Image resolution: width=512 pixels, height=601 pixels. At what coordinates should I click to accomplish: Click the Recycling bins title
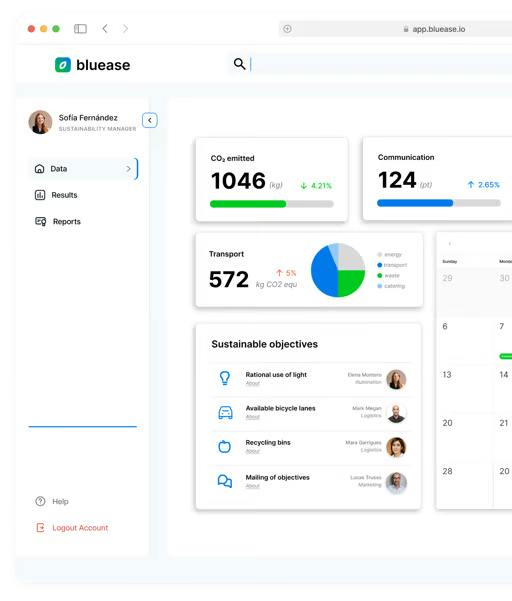click(268, 442)
